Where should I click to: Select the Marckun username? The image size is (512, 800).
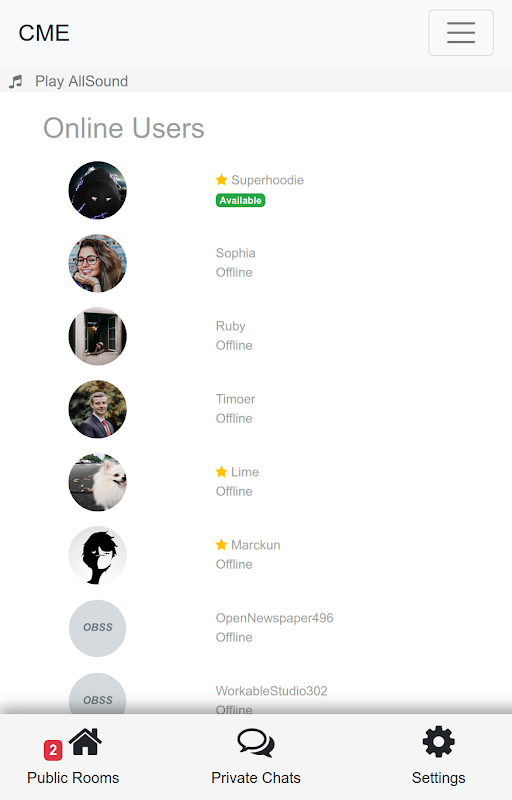click(x=255, y=545)
